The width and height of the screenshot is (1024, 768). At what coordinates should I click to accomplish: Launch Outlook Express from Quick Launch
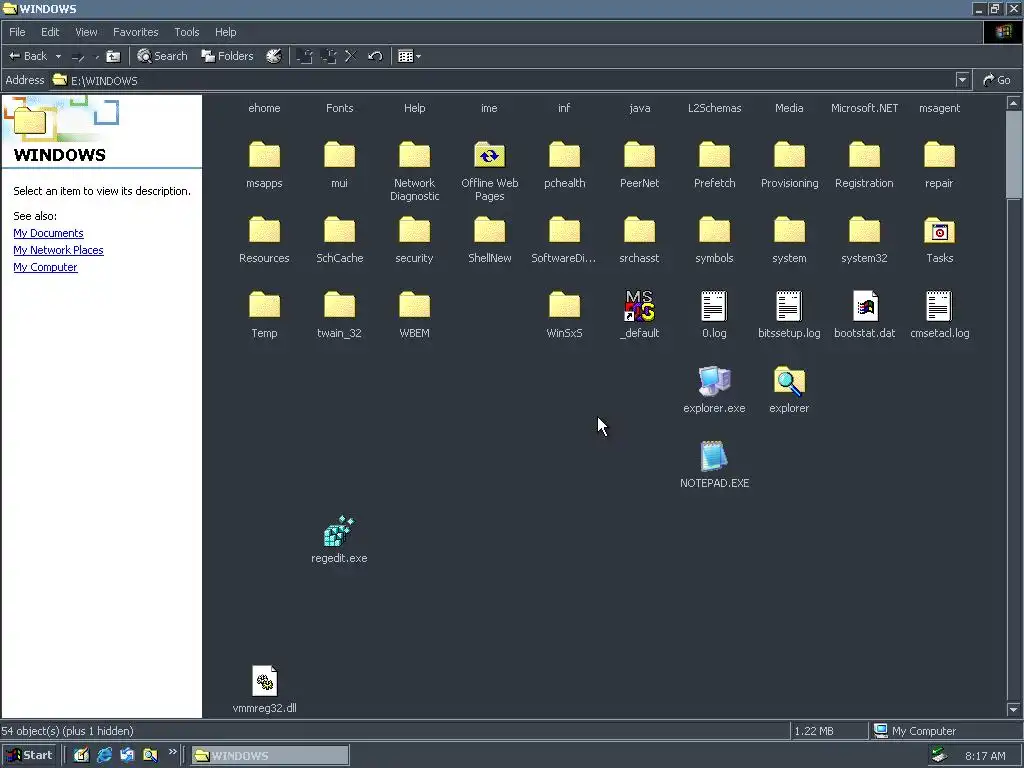coord(127,756)
